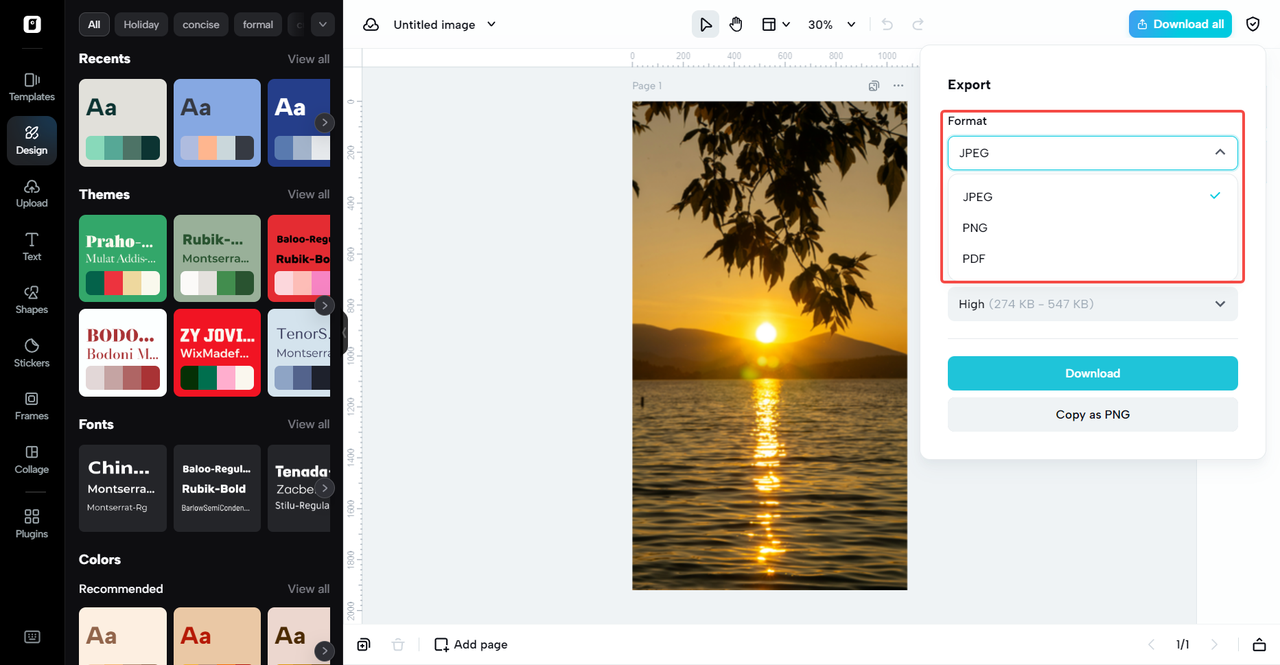
Task: Choose the checked JPEG format option
Action: click(978, 197)
